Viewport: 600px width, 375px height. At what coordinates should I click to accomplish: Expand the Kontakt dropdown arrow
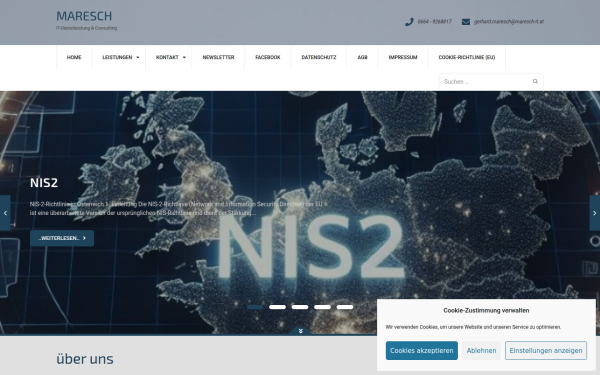click(184, 57)
